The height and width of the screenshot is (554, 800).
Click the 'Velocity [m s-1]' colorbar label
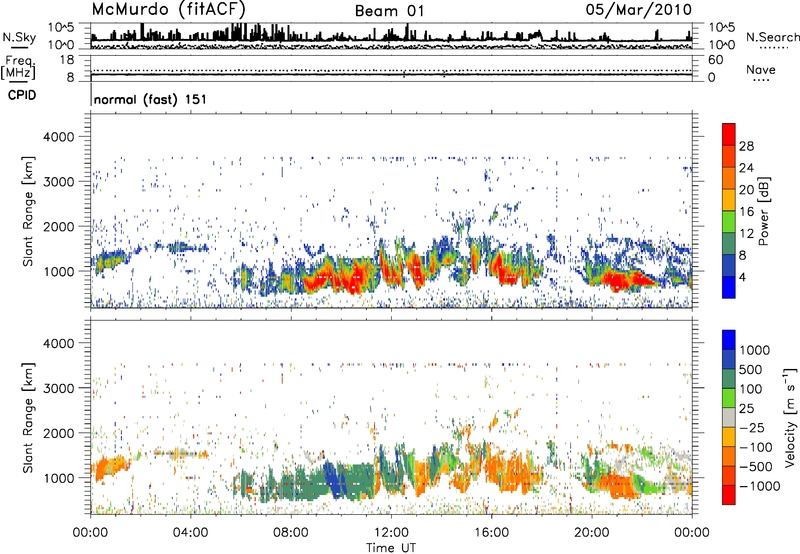click(790, 417)
